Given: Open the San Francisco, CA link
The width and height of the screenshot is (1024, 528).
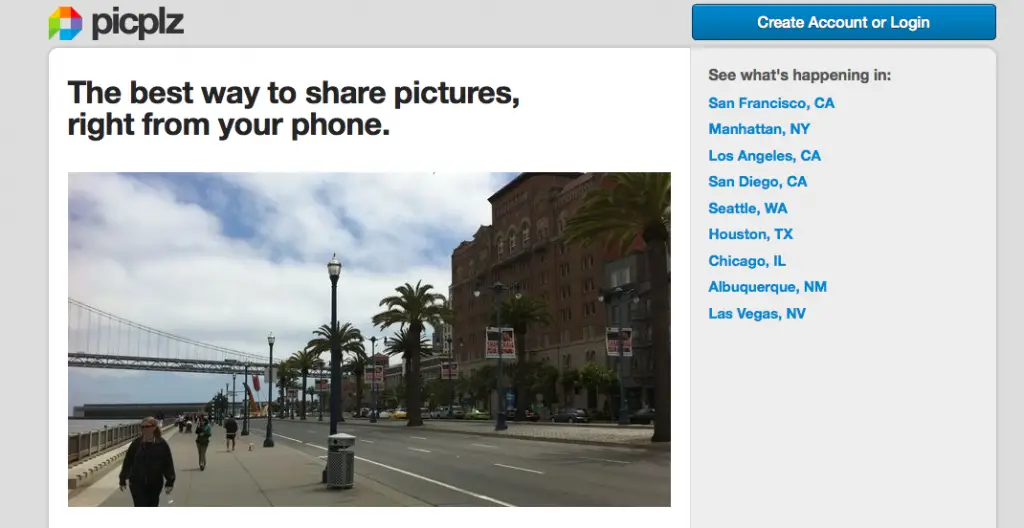Looking at the screenshot, I should (x=771, y=103).
